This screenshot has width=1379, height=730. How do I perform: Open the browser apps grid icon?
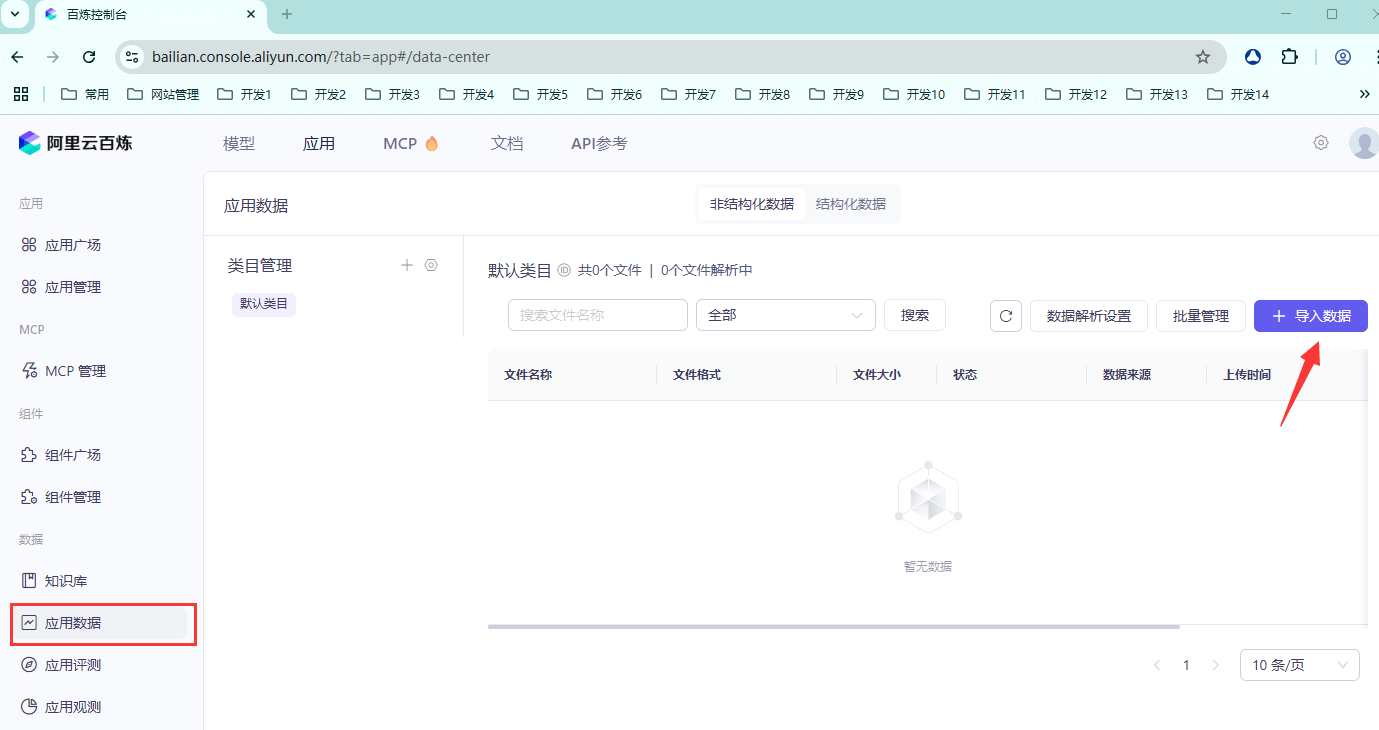20,94
